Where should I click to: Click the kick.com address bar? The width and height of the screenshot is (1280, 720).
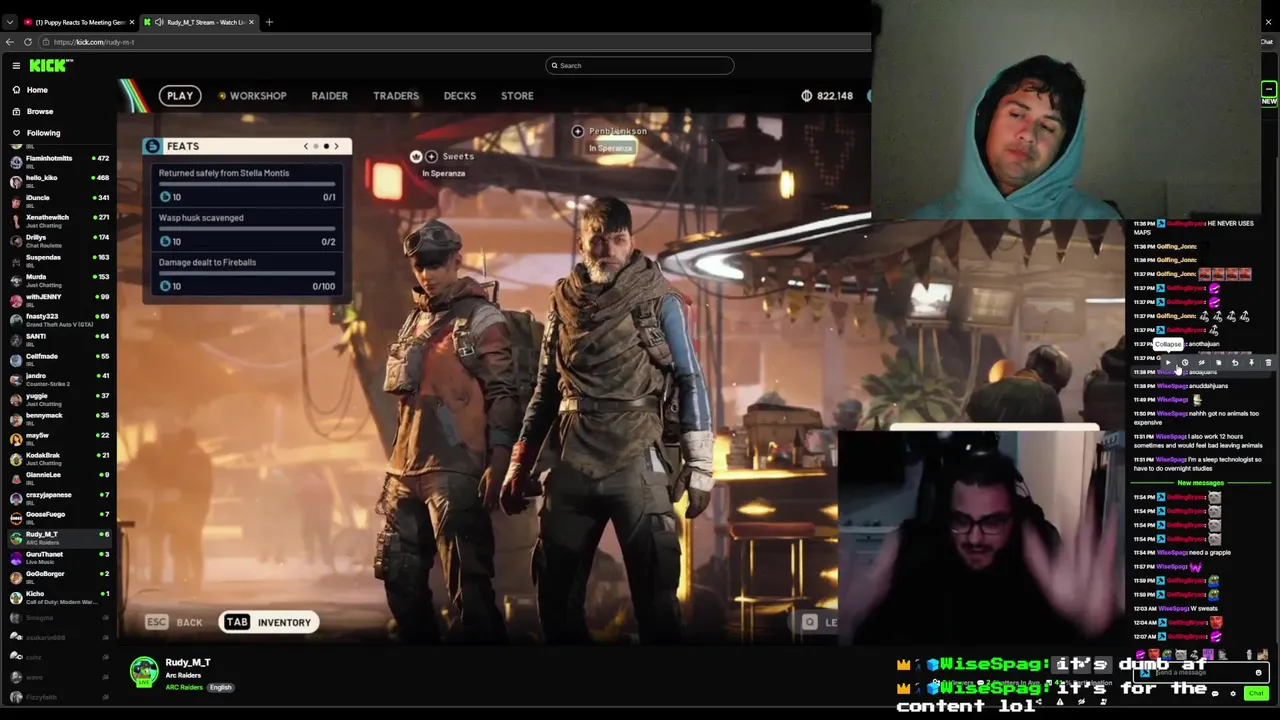coord(455,42)
